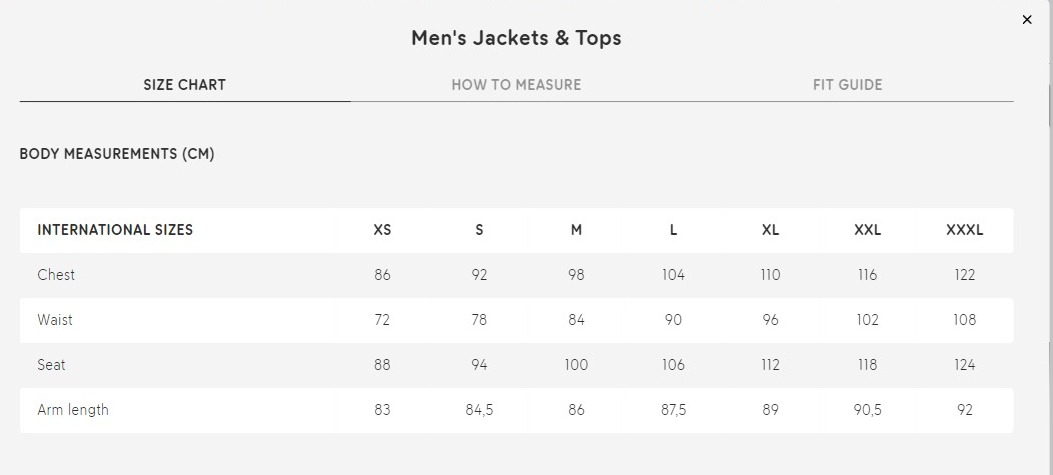1053x475 pixels.
Task: Click the INTERNATIONAL SIZES header cell
Action: click(x=115, y=230)
